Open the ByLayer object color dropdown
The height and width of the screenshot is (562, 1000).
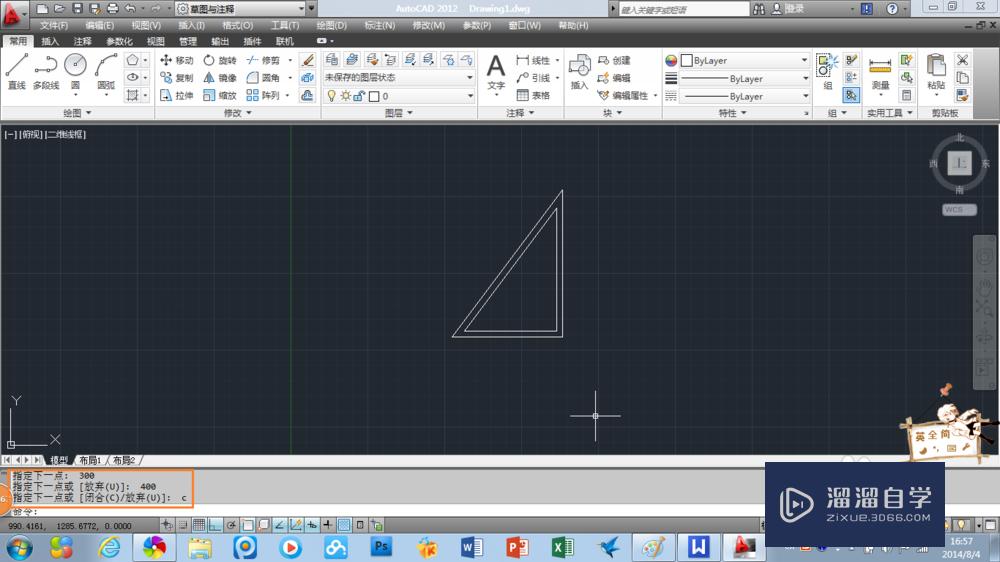[x=745, y=61]
